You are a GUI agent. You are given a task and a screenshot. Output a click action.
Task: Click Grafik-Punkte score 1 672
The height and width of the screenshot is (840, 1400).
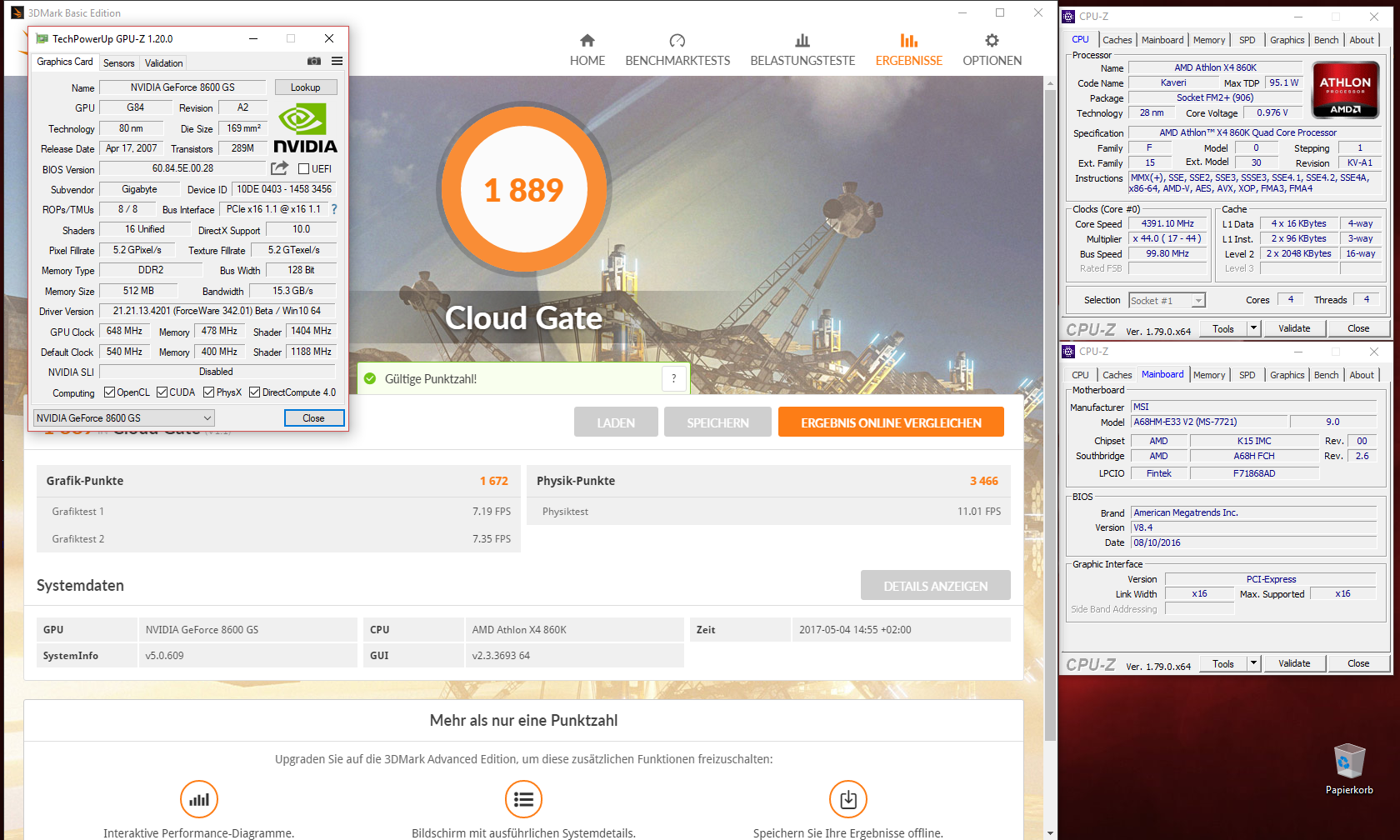(x=493, y=481)
